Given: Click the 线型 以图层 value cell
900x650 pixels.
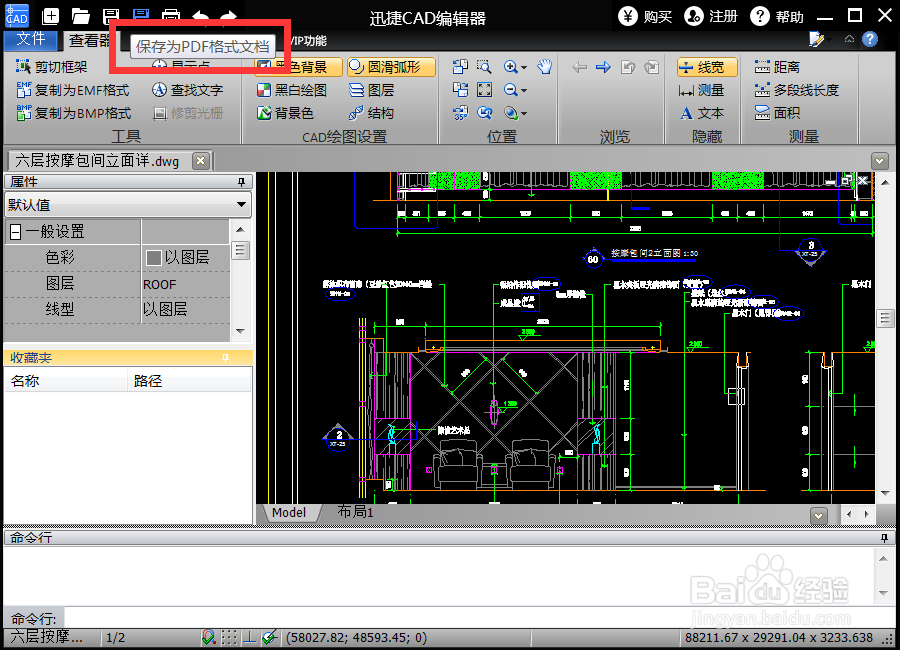Looking at the screenshot, I should pos(185,309).
